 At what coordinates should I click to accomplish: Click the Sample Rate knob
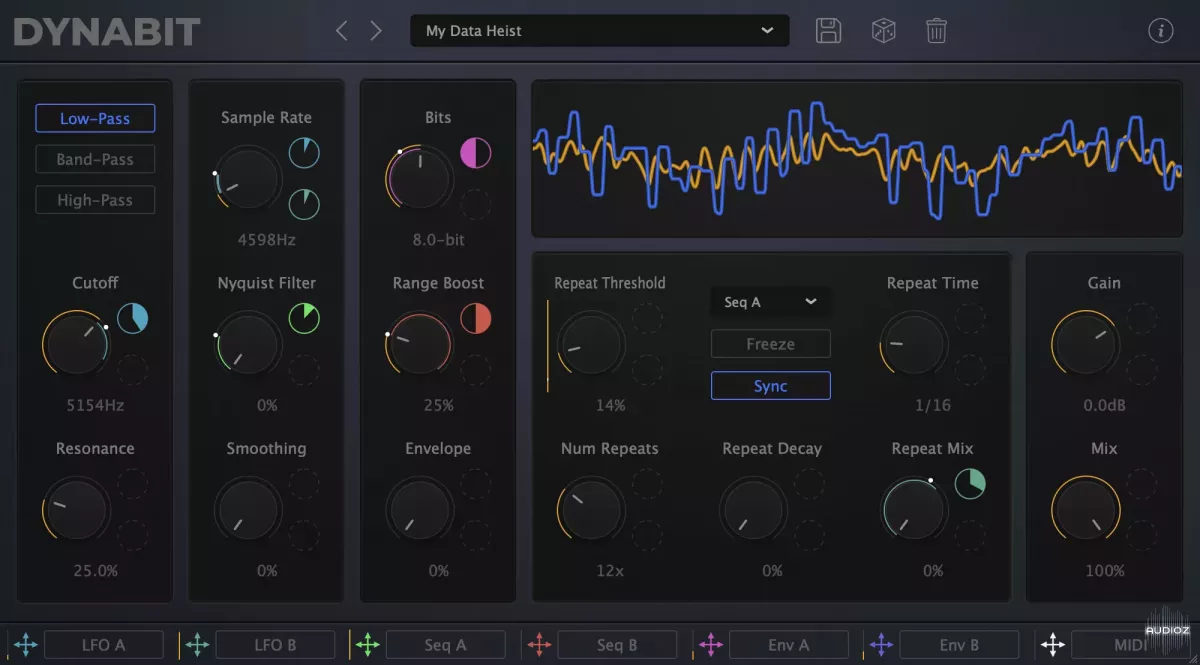pyautogui.click(x=248, y=178)
